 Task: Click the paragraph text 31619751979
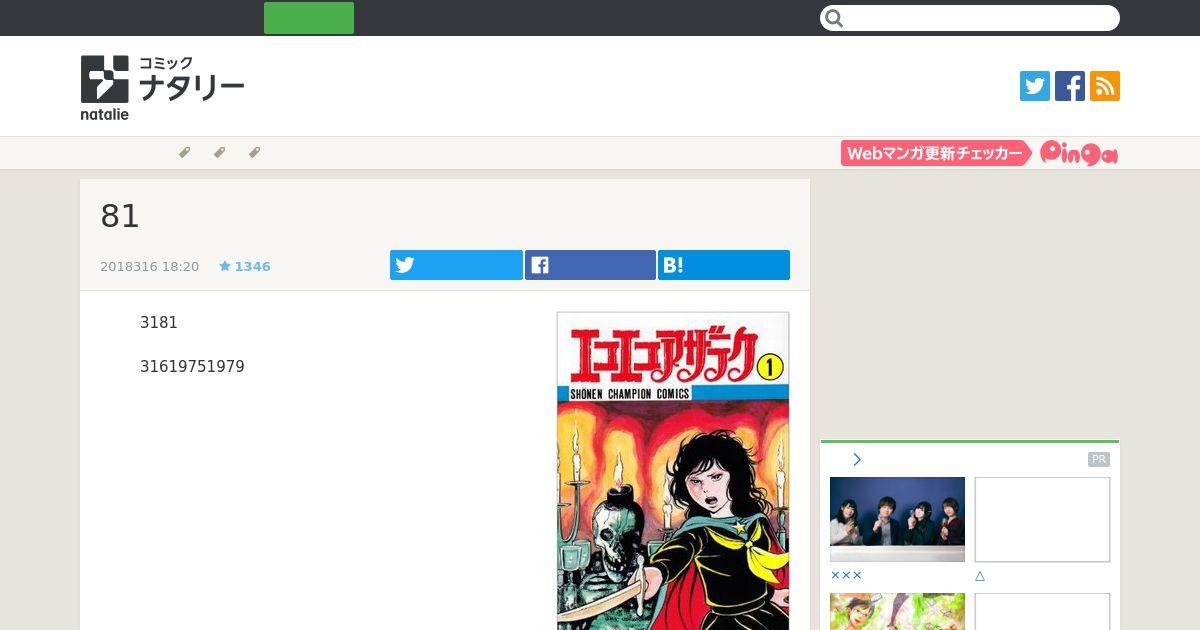tap(192, 367)
